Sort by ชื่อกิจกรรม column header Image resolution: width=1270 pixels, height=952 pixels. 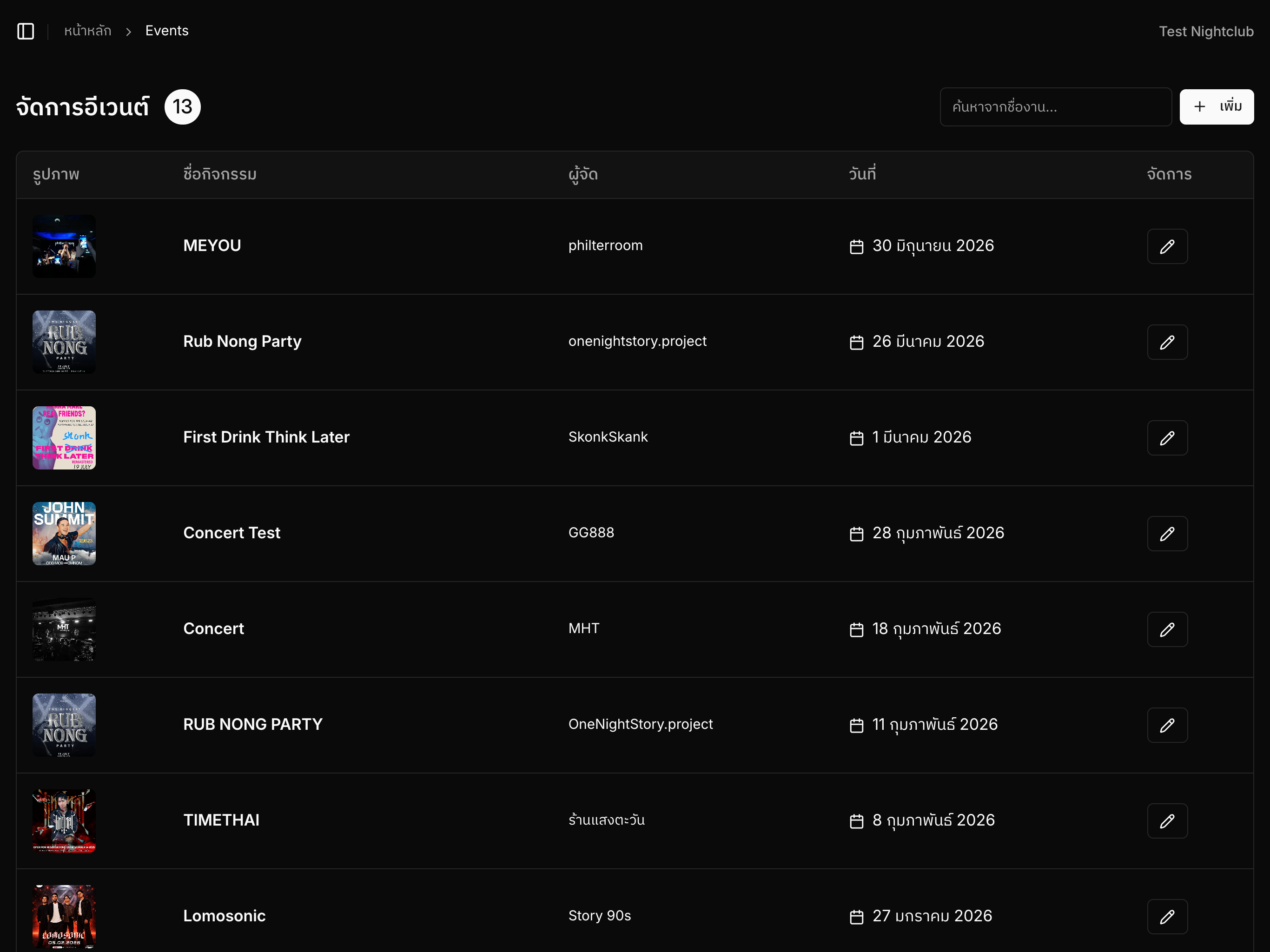(x=220, y=174)
